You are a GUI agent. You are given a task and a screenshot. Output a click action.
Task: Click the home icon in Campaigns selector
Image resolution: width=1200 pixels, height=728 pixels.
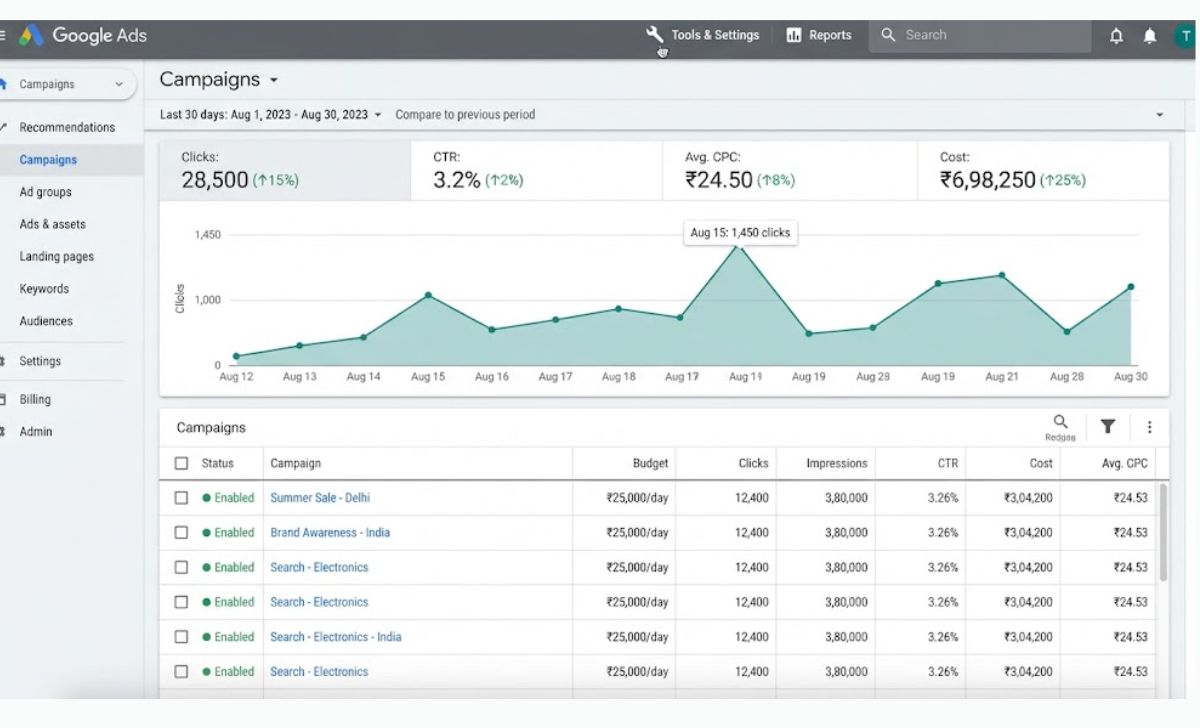pos(4,85)
